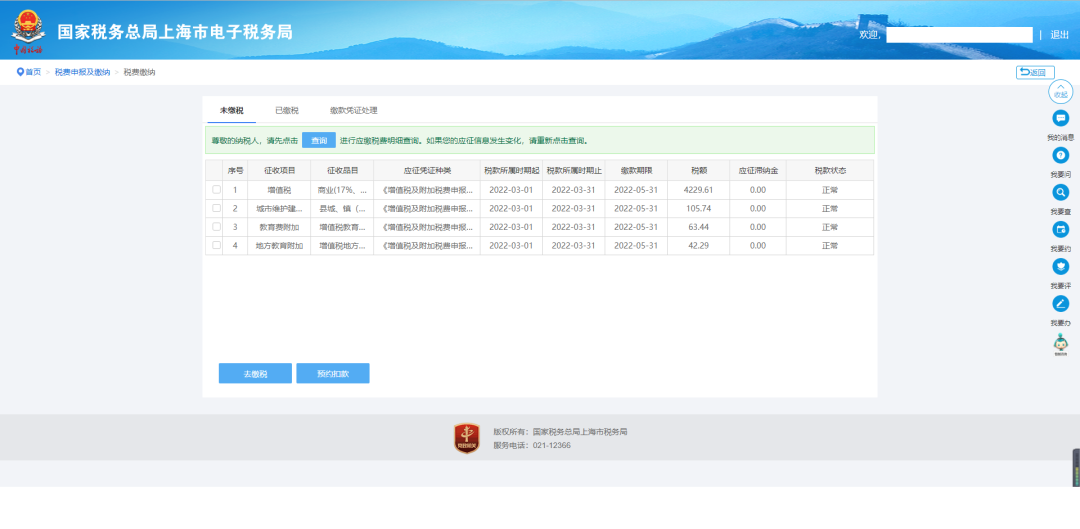Click the 序号 column header

point(235,170)
